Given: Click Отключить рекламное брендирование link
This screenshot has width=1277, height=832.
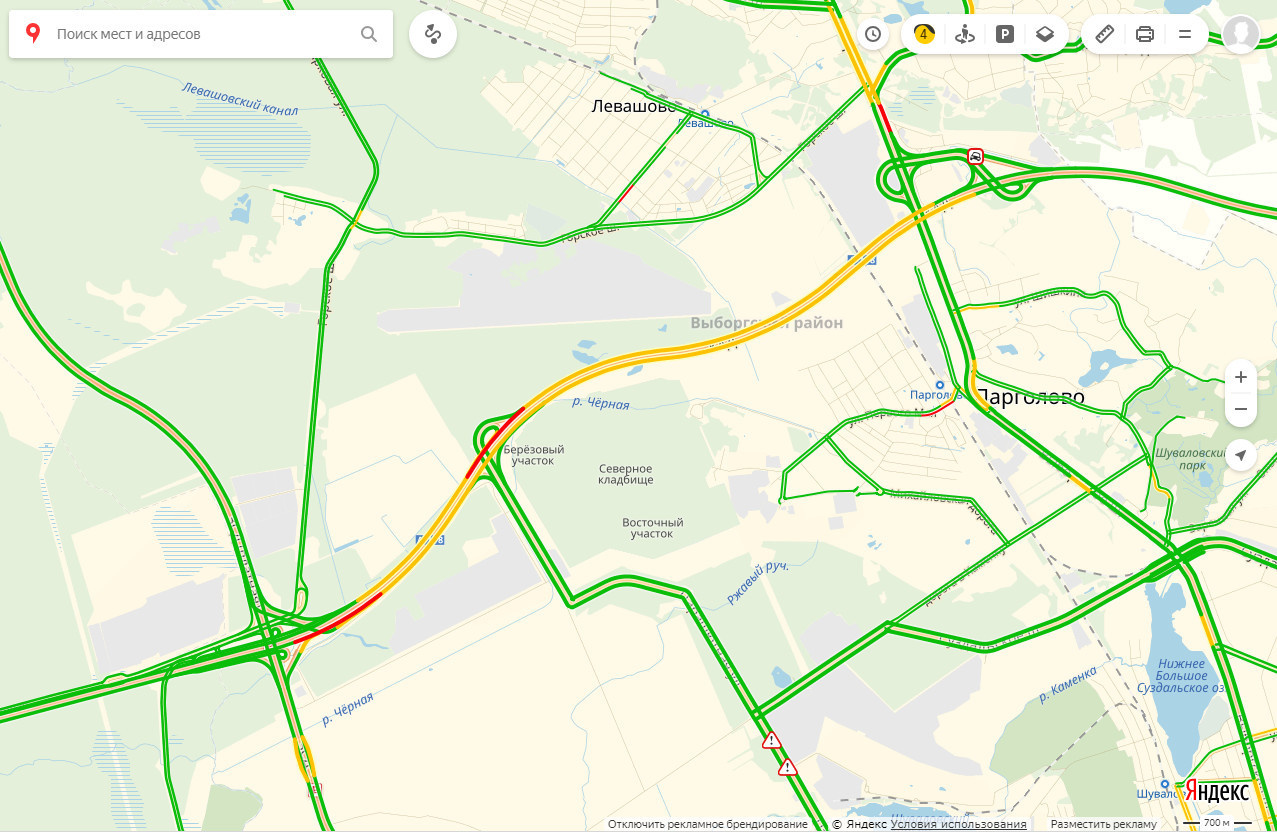Looking at the screenshot, I should click(707, 824).
